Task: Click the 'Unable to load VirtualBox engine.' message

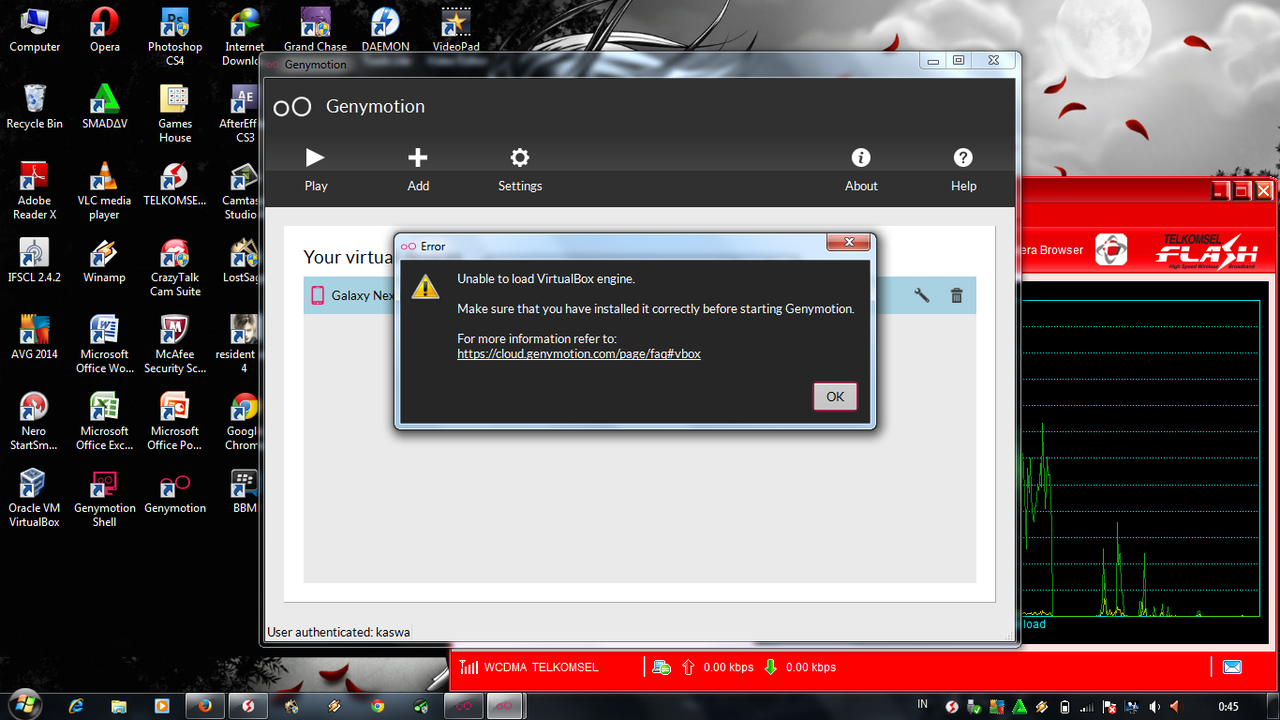Action: (x=546, y=279)
